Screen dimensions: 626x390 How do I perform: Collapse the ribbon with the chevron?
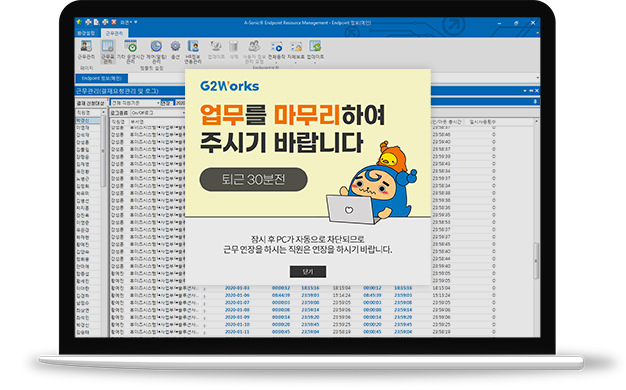537,33
